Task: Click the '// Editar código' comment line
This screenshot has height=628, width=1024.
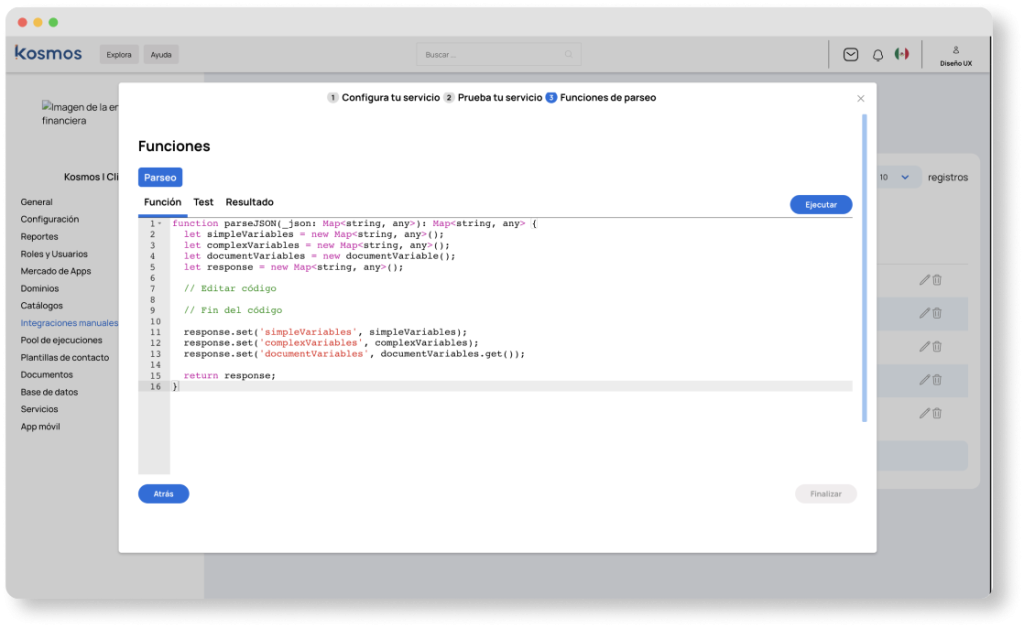Action: [x=230, y=289]
